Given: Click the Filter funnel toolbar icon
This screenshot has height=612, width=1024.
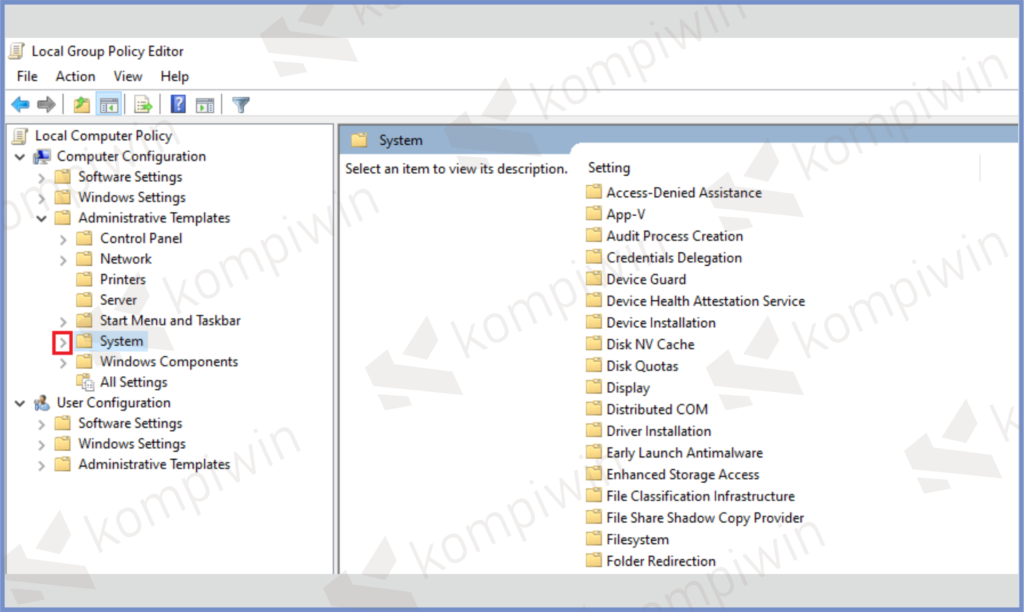Looking at the screenshot, I should point(240,105).
